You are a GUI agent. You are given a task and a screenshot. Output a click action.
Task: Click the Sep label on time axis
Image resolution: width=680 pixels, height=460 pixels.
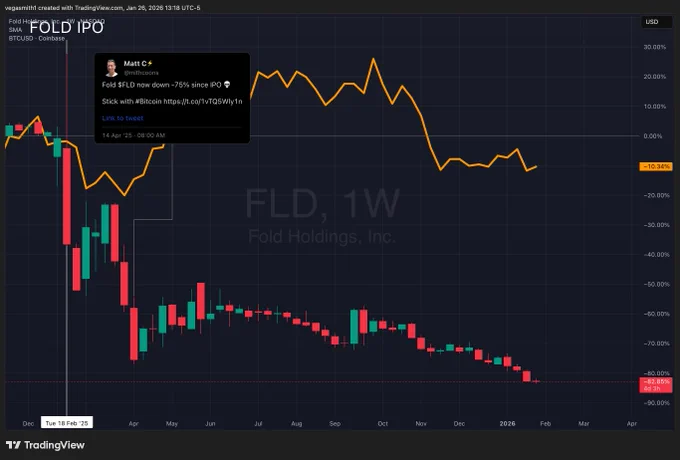click(335, 423)
